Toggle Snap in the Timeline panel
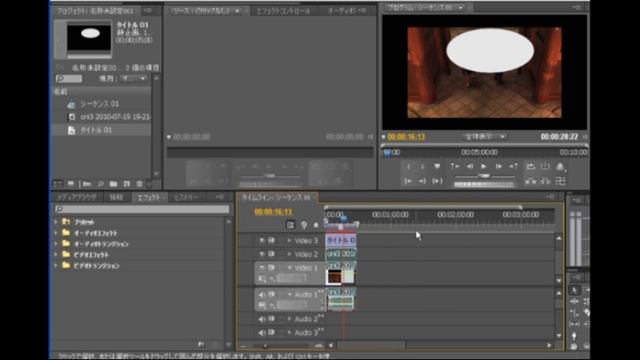 click(290, 225)
